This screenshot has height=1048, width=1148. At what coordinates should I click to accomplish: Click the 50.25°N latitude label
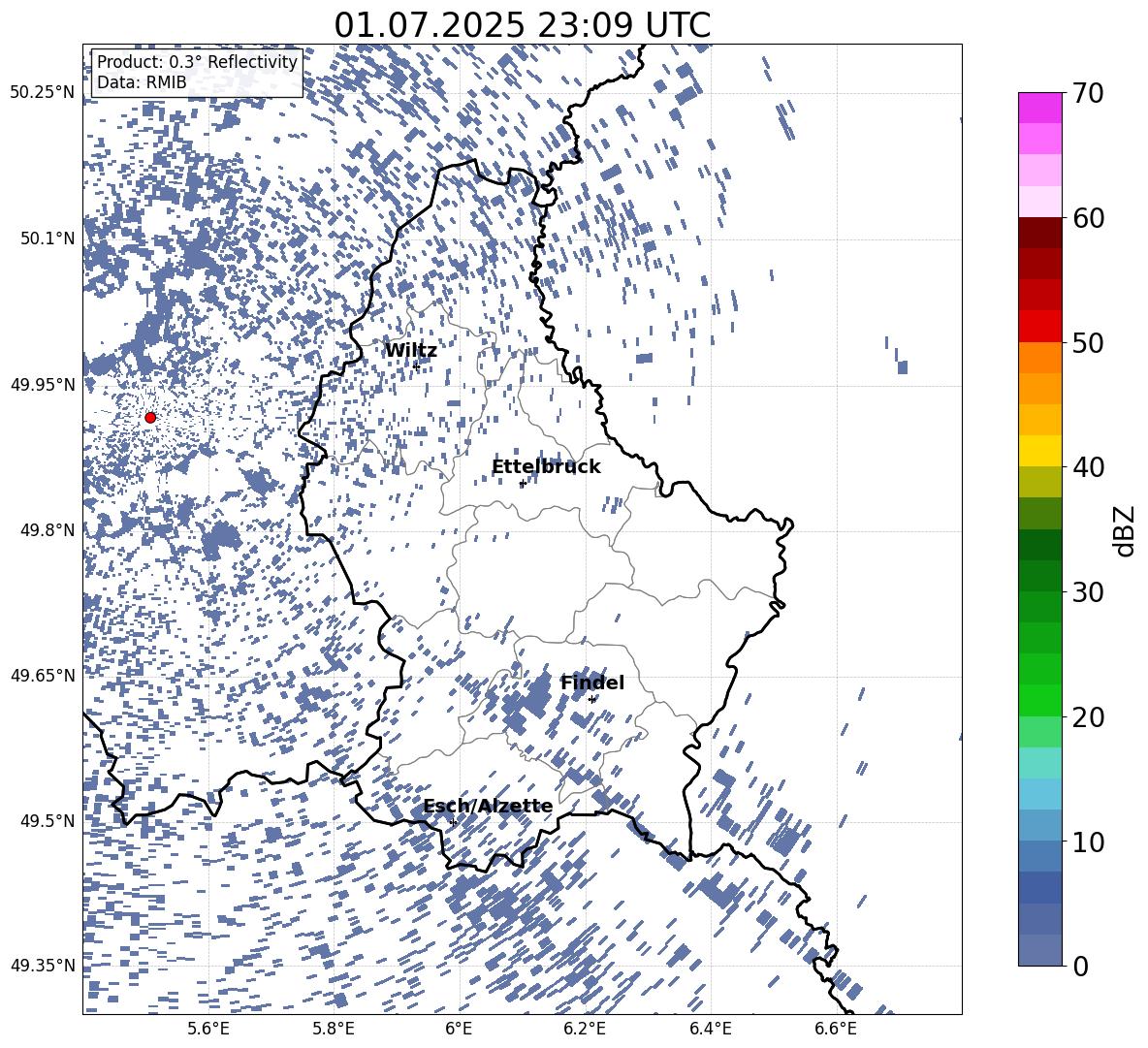[43, 93]
